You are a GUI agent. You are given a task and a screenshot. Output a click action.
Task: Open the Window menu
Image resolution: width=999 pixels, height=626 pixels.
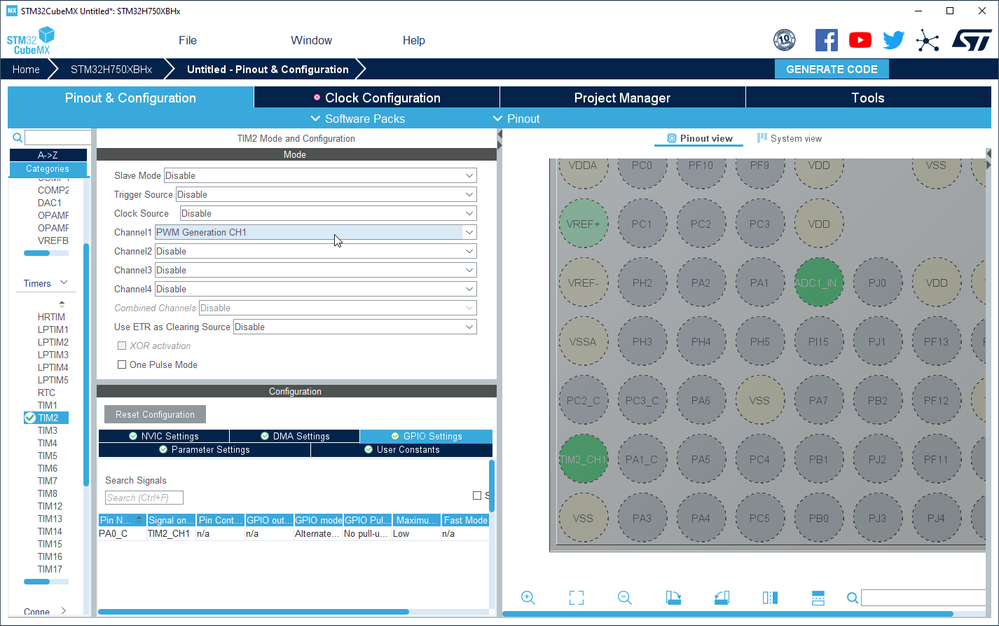(311, 40)
